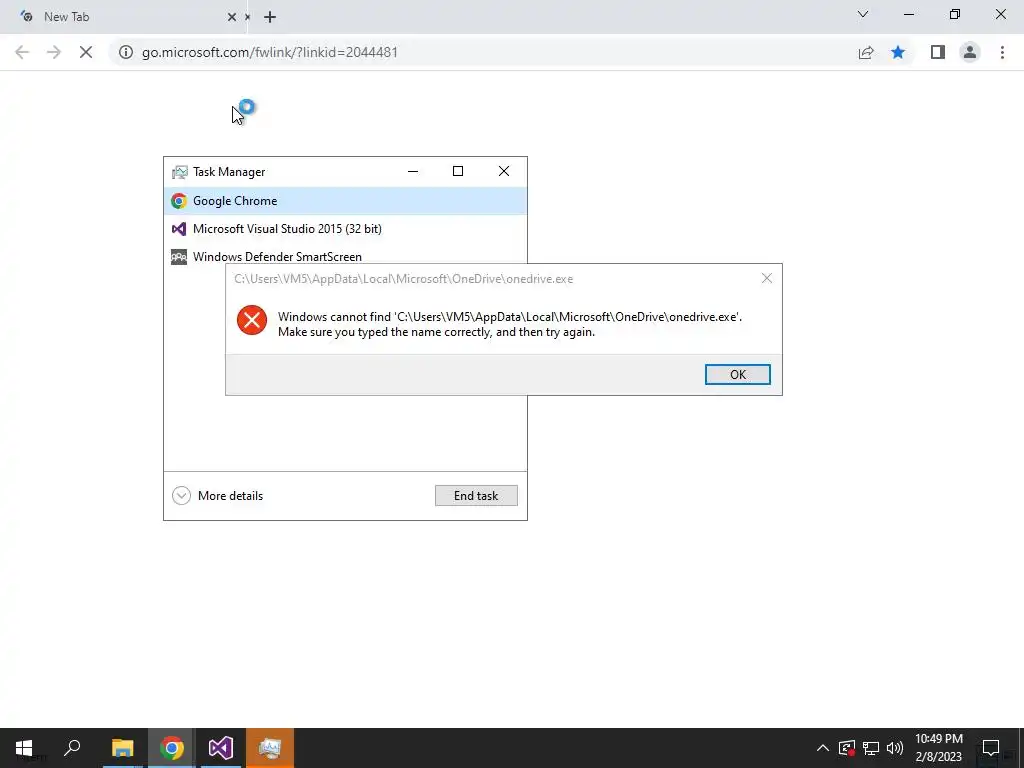
Task: Switch to Visual Studio from taskbar
Action: (x=221, y=748)
